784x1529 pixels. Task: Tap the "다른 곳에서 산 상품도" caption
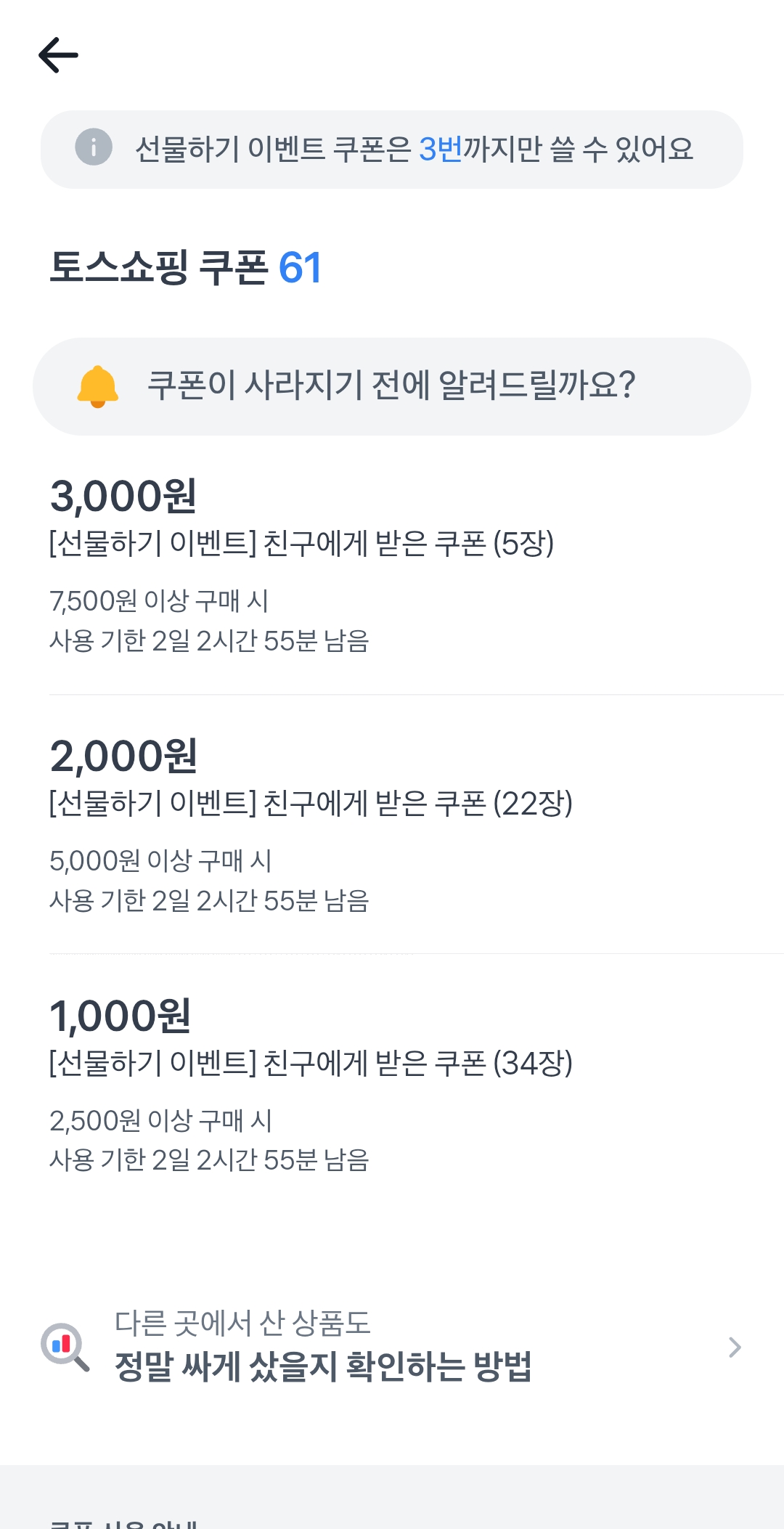242,1323
